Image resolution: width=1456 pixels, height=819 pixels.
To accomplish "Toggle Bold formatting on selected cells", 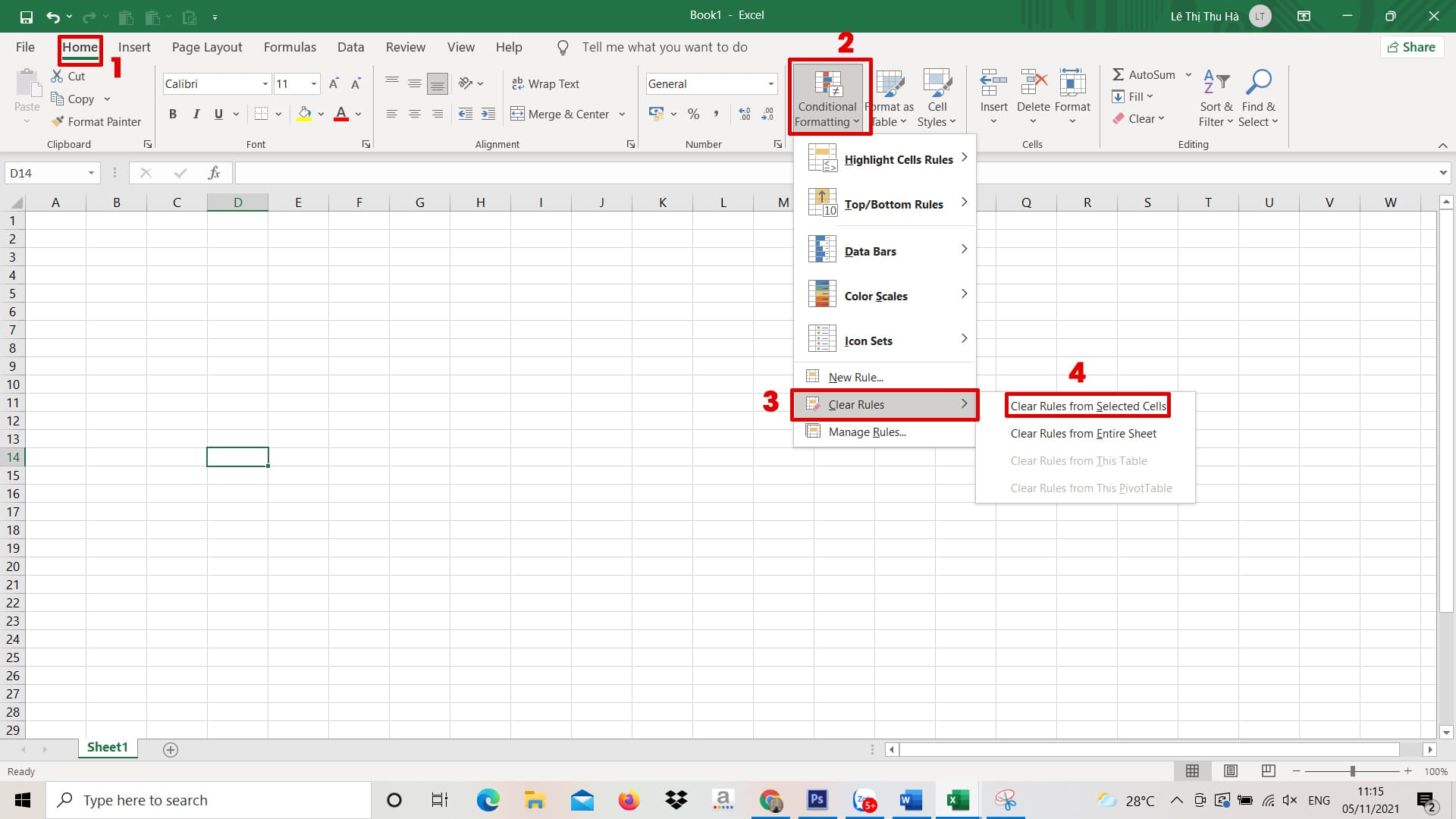I will click(x=172, y=113).
